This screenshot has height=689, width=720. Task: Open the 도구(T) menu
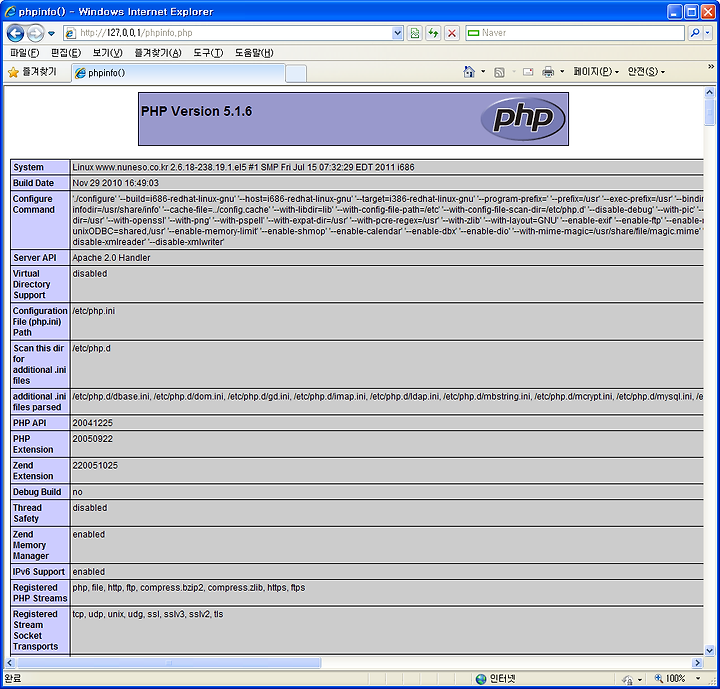click(208, 53)
